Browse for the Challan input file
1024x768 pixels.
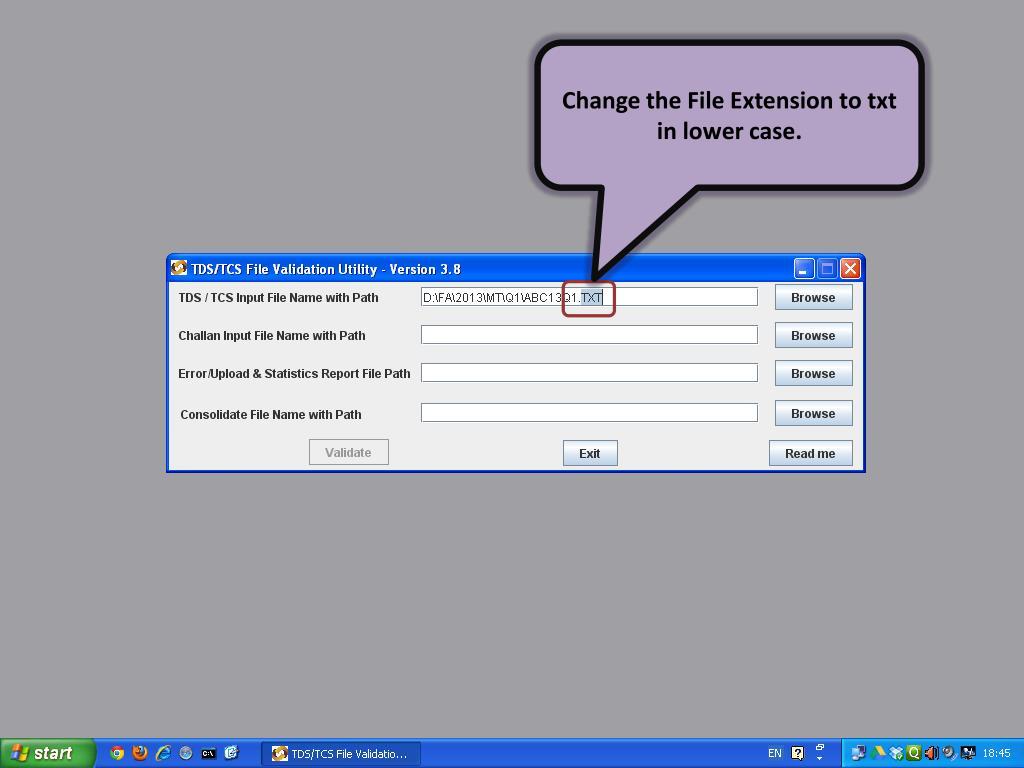(813, 335)
